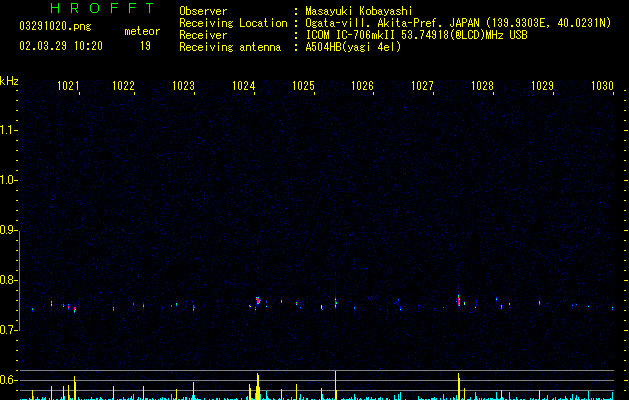Click frequency axis label 0.6
Image resolution: width=629 pixels, height=400 pixels.
(8, 380)
